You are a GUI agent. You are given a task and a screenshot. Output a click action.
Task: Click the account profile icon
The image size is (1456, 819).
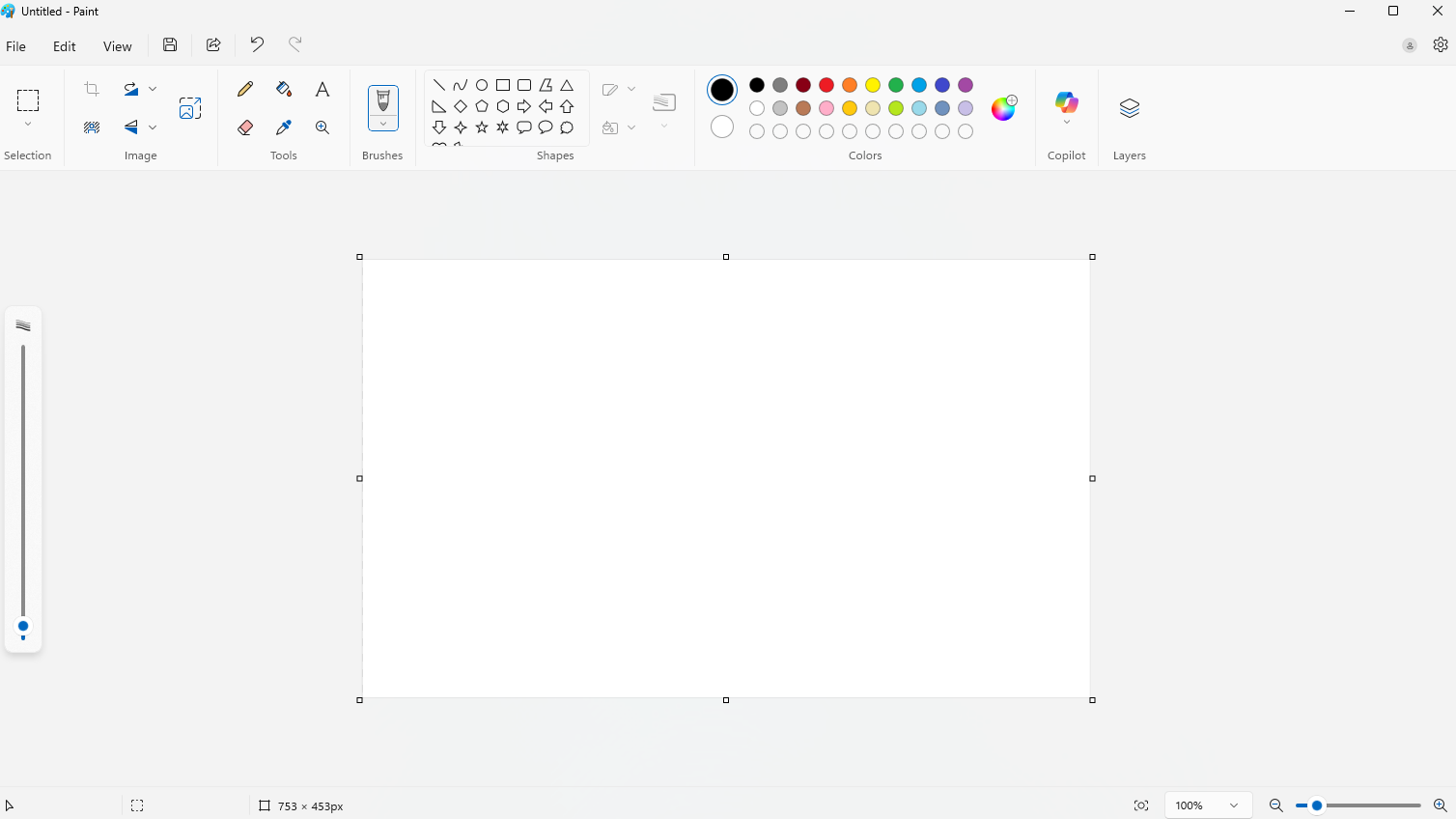[x=1410, y=45]
